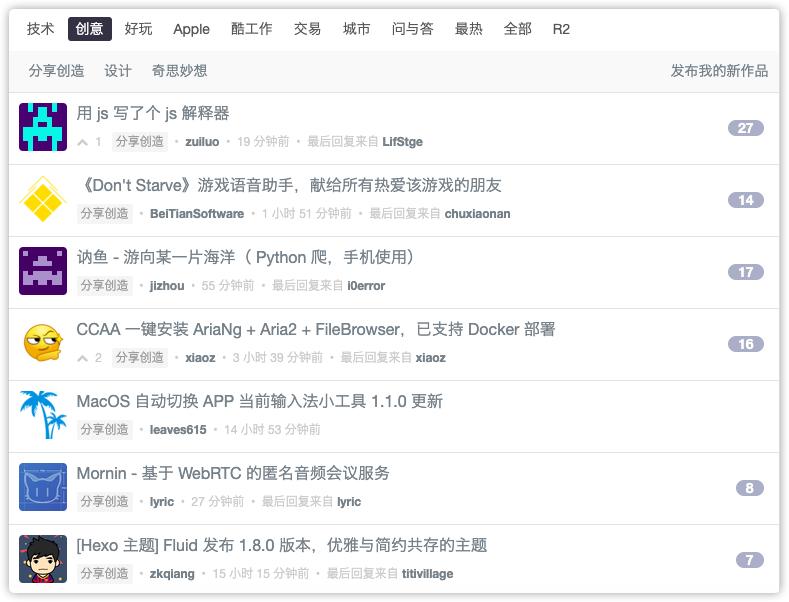This screenshot has height=602, width=789.
Task: Open 设计 node link
Action: pos(118,70)
